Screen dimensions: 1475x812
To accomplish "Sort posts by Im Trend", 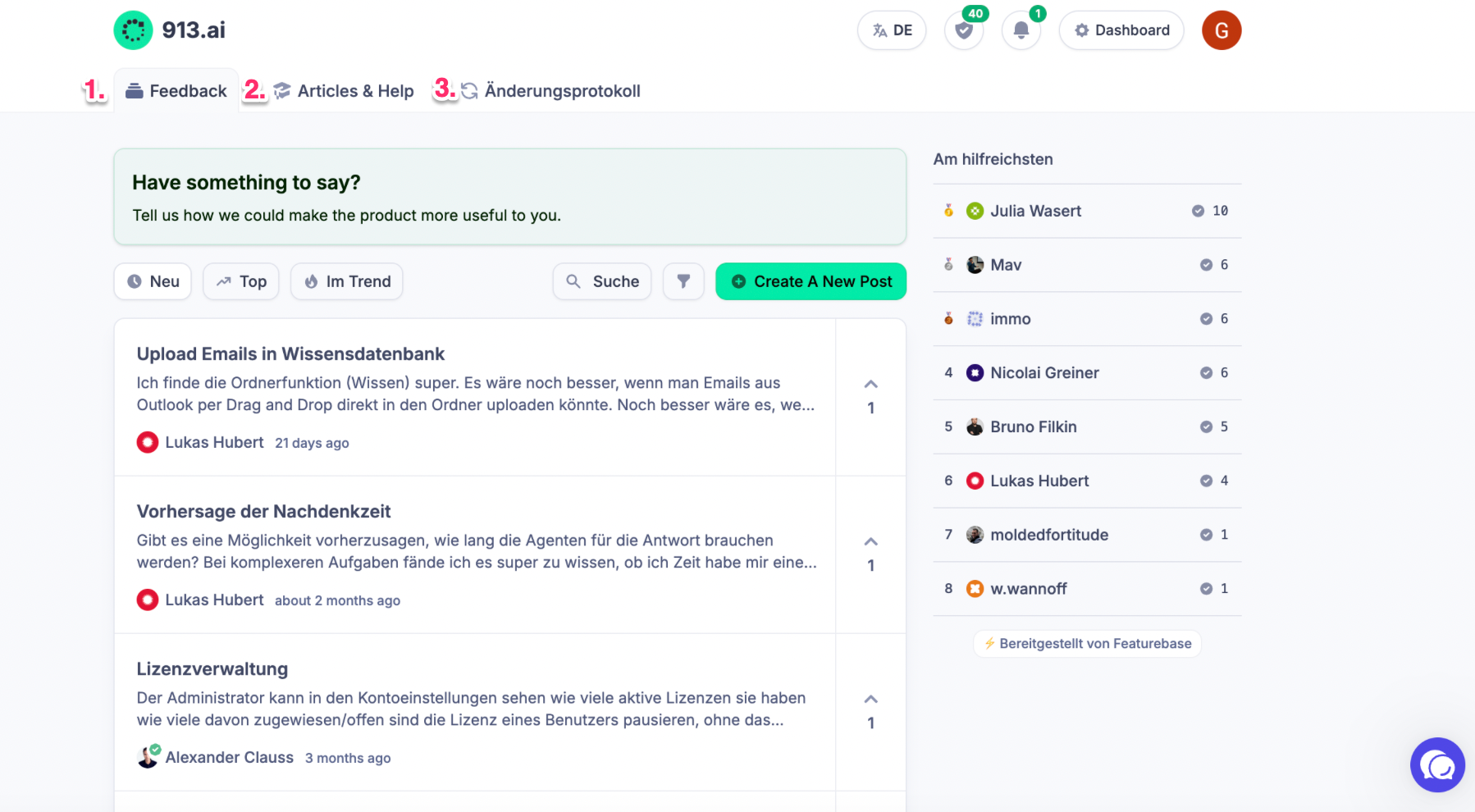I will (347, 281).
